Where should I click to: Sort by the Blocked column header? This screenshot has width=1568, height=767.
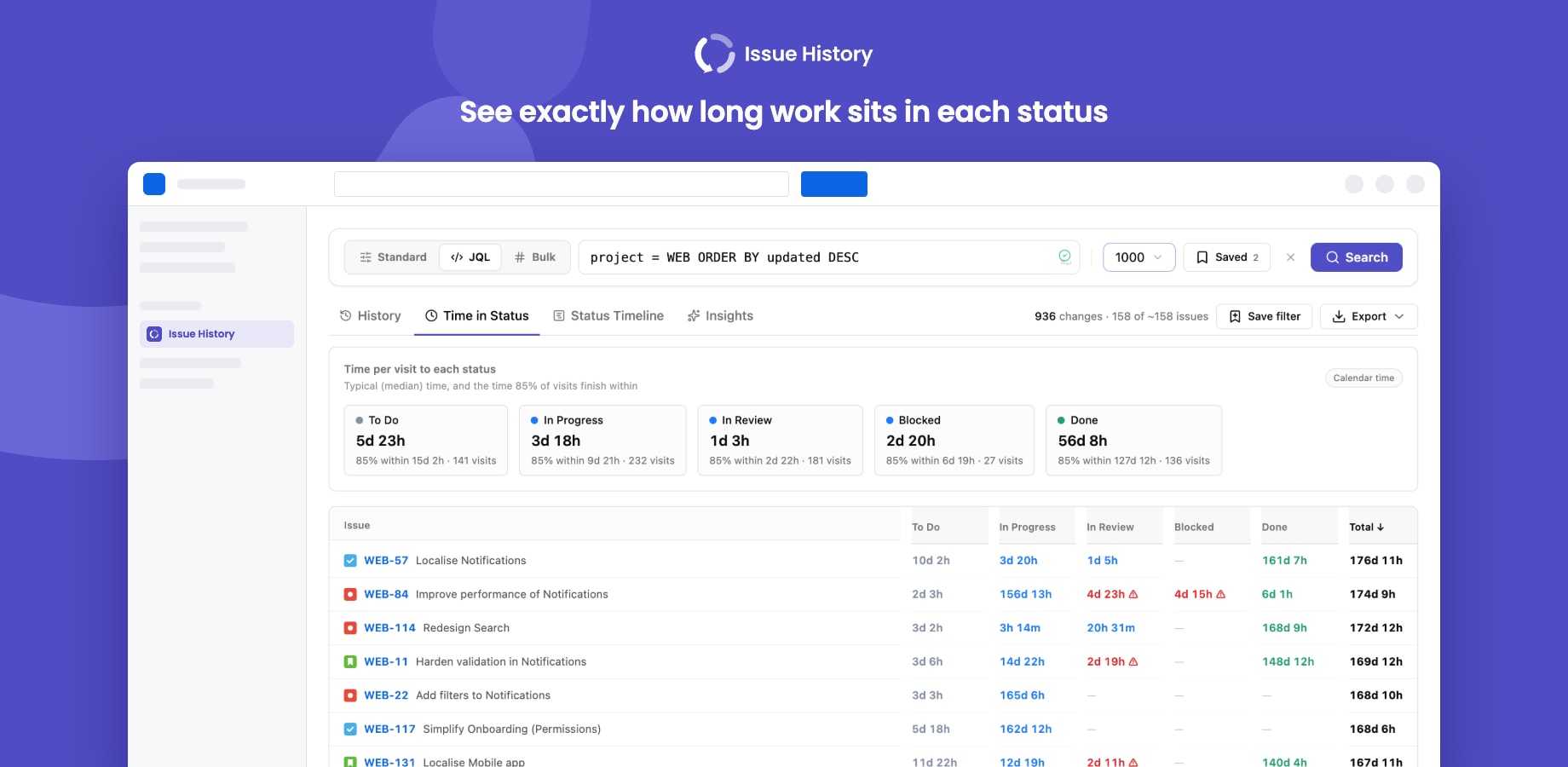click(x=1194, y=527)
